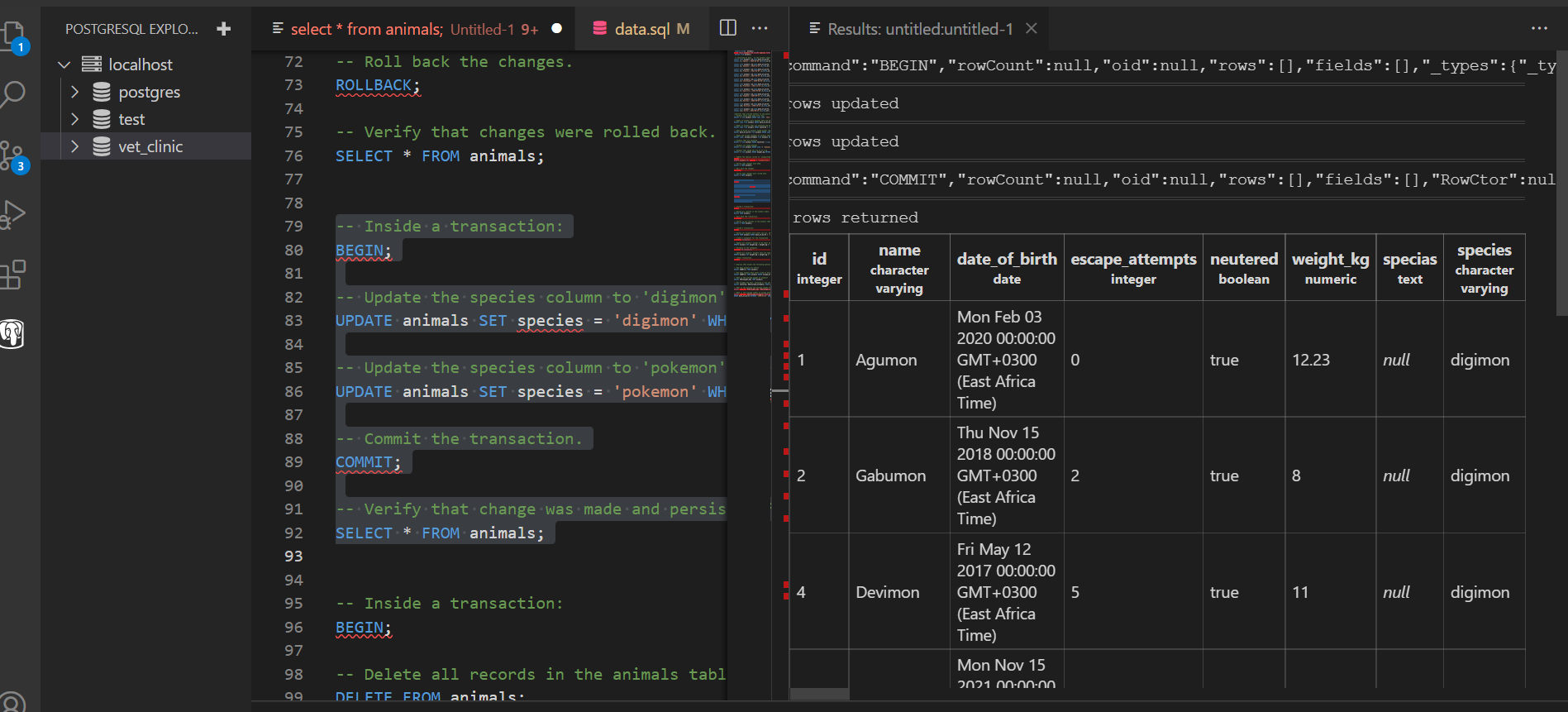Click the vet_clinic database icon
Image resolution: width=1568 pixels, height=712 pixels.
click(102, 146)
